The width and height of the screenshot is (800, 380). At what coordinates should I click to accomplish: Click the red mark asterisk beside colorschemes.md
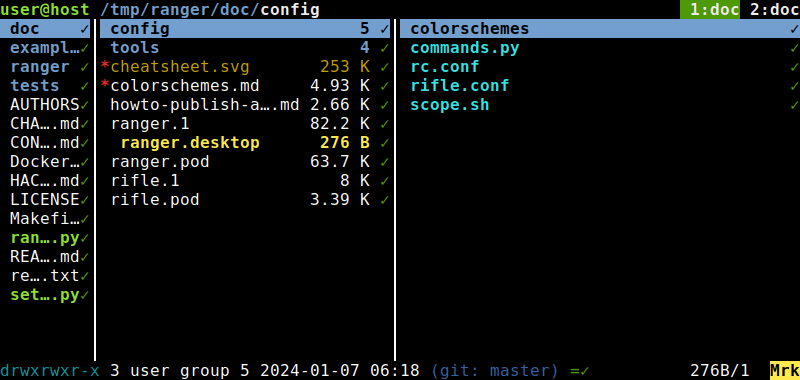[105, 85]
